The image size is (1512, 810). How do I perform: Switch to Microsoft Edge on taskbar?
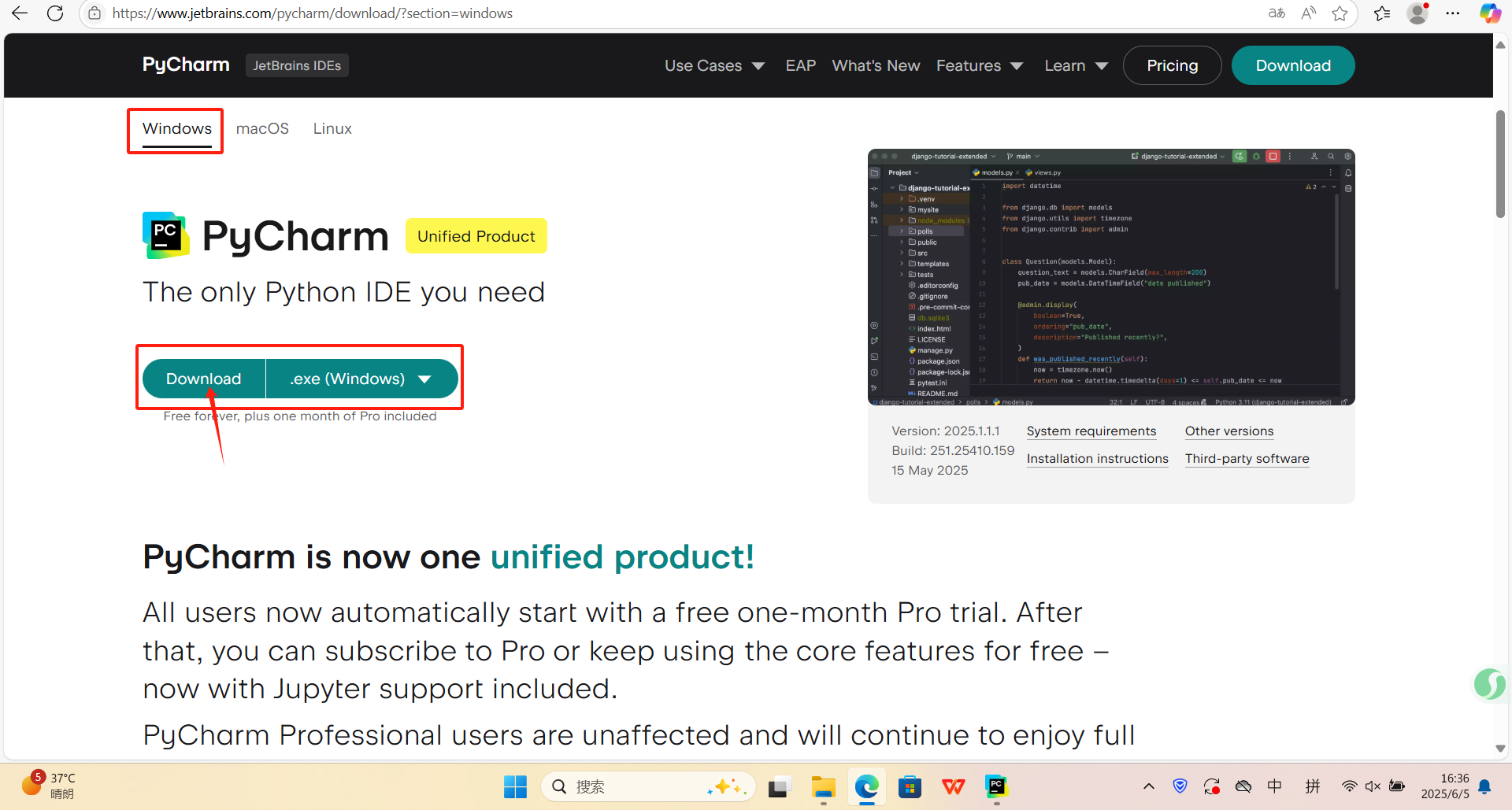(866, 786)
